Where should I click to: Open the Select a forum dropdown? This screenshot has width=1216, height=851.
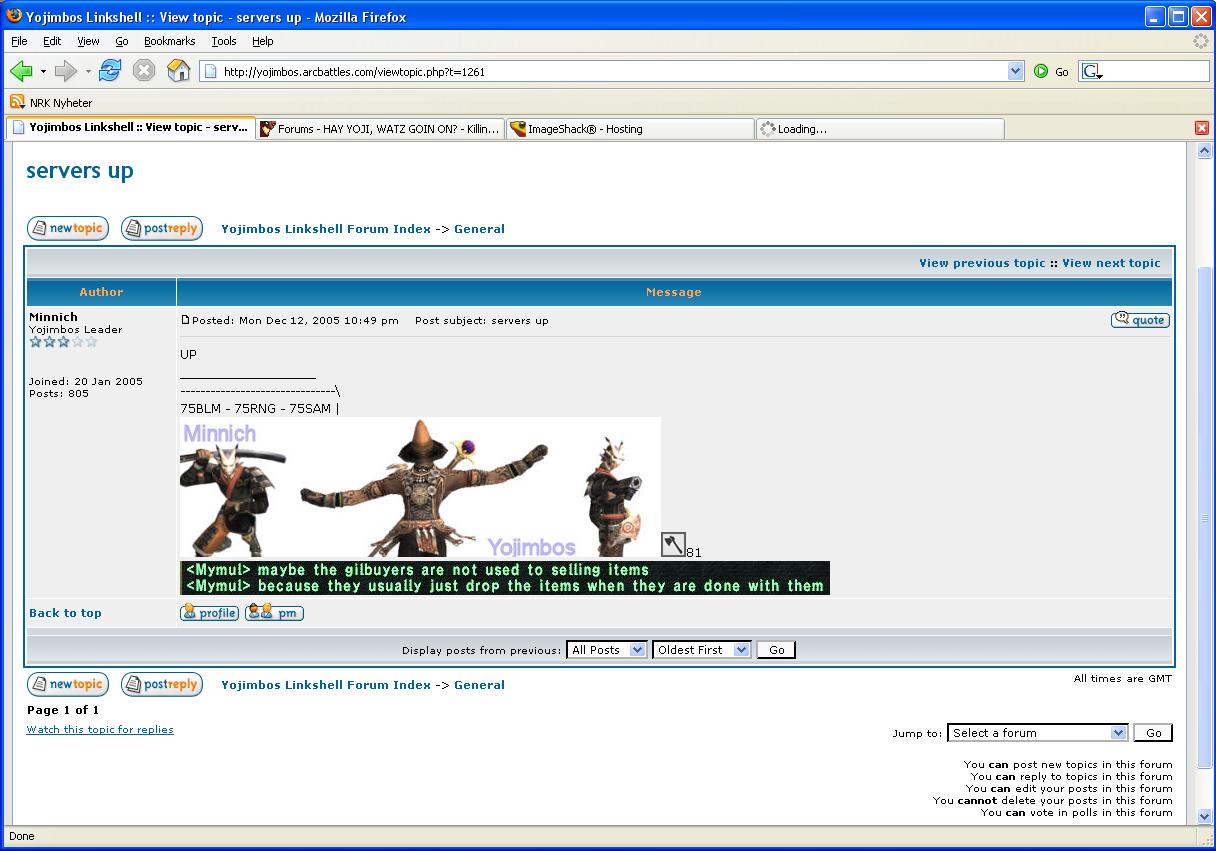(x=1037, y=733)
